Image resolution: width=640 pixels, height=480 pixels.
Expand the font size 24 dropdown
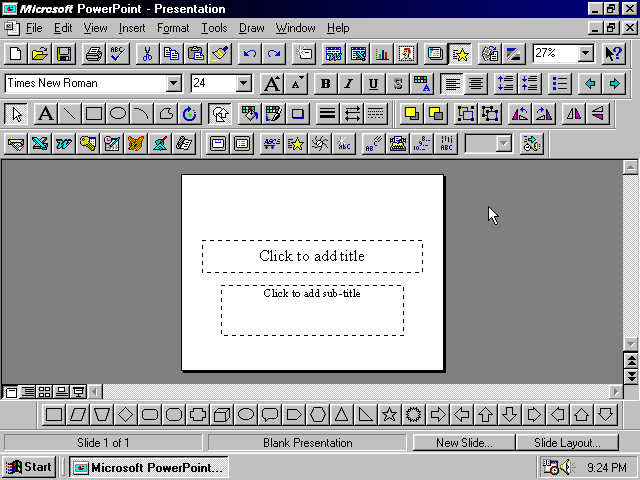click(243, 84)
